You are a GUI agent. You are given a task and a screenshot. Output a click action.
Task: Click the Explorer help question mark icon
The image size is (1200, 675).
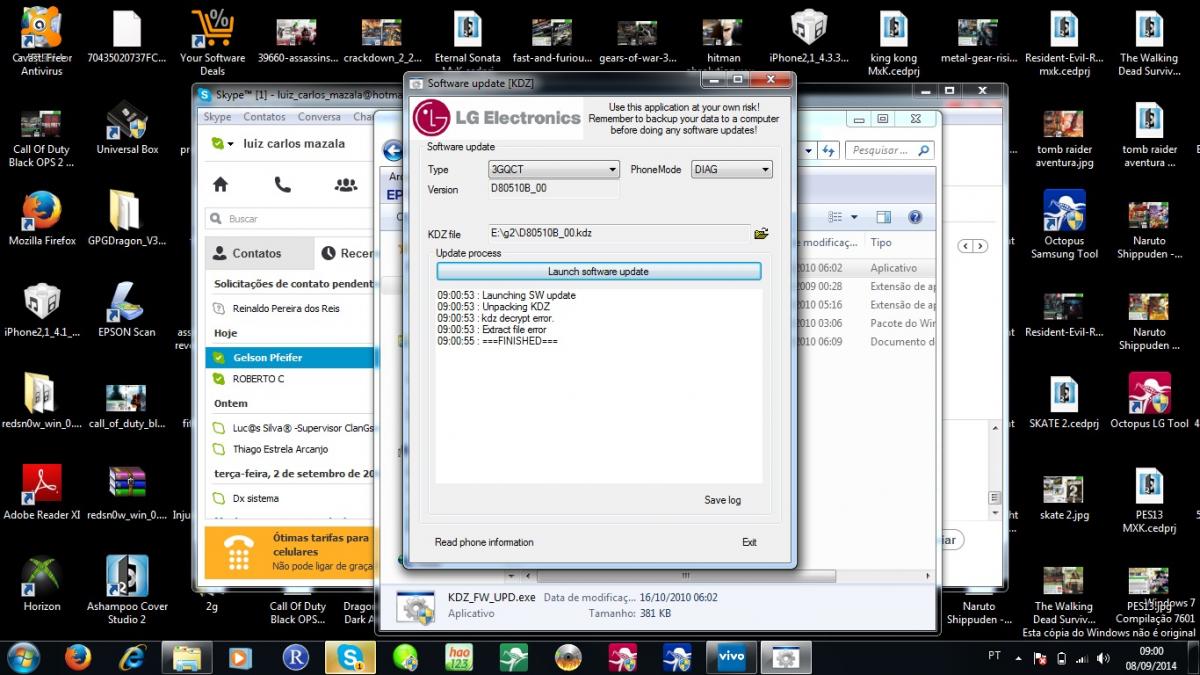[914, 217]
